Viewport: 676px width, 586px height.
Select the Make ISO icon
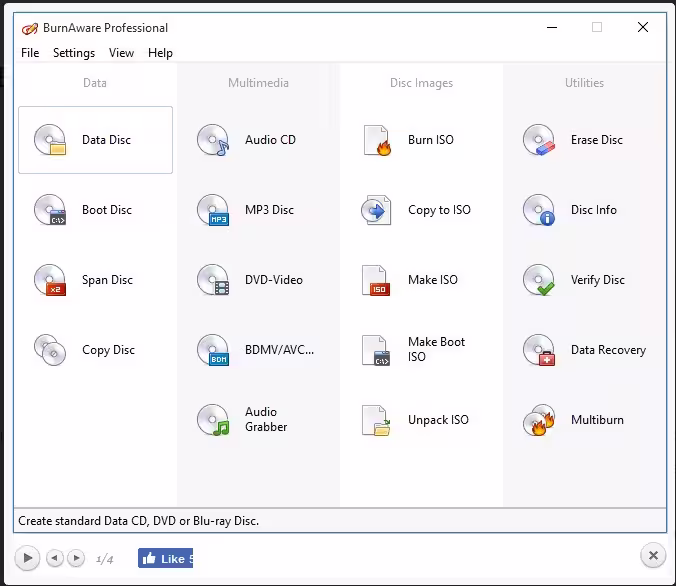376,280
